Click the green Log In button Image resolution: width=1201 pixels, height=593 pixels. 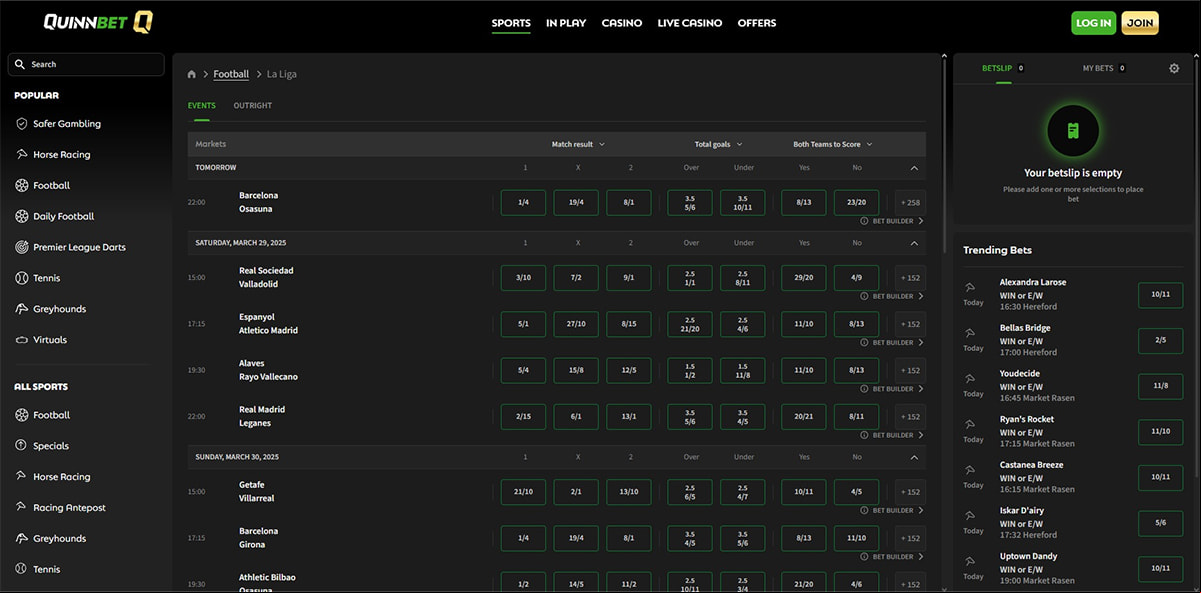[1093, 23]
